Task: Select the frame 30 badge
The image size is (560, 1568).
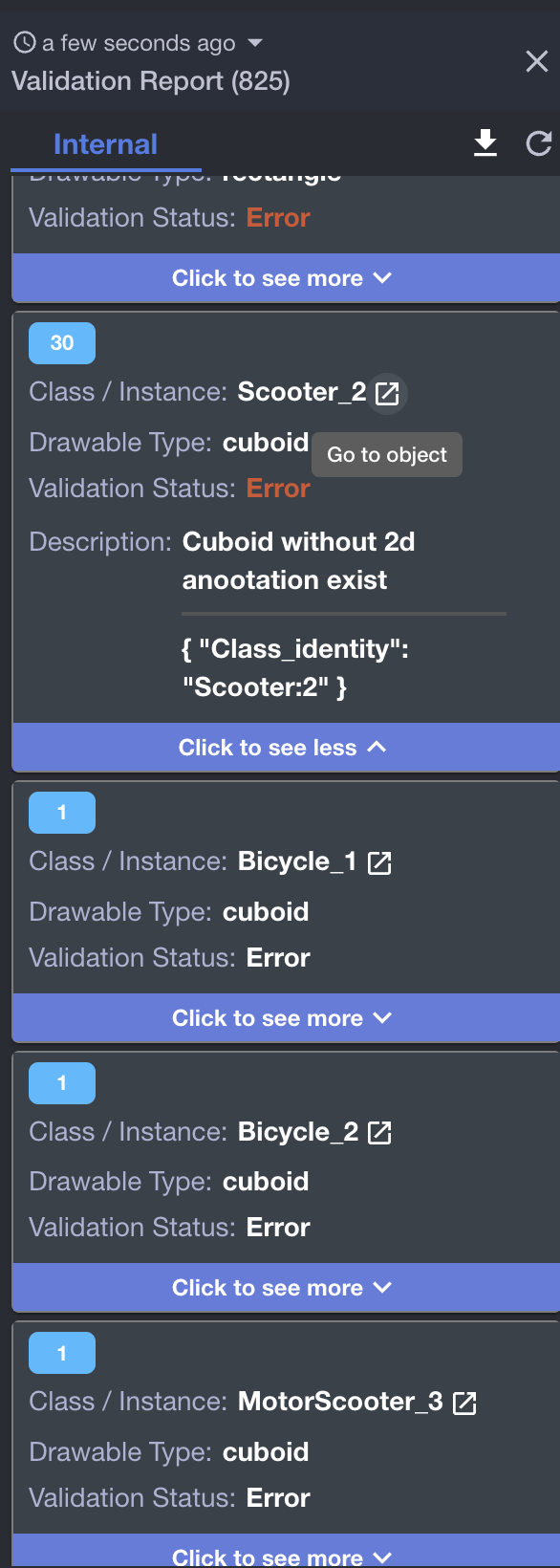Action: coord(62,343)
